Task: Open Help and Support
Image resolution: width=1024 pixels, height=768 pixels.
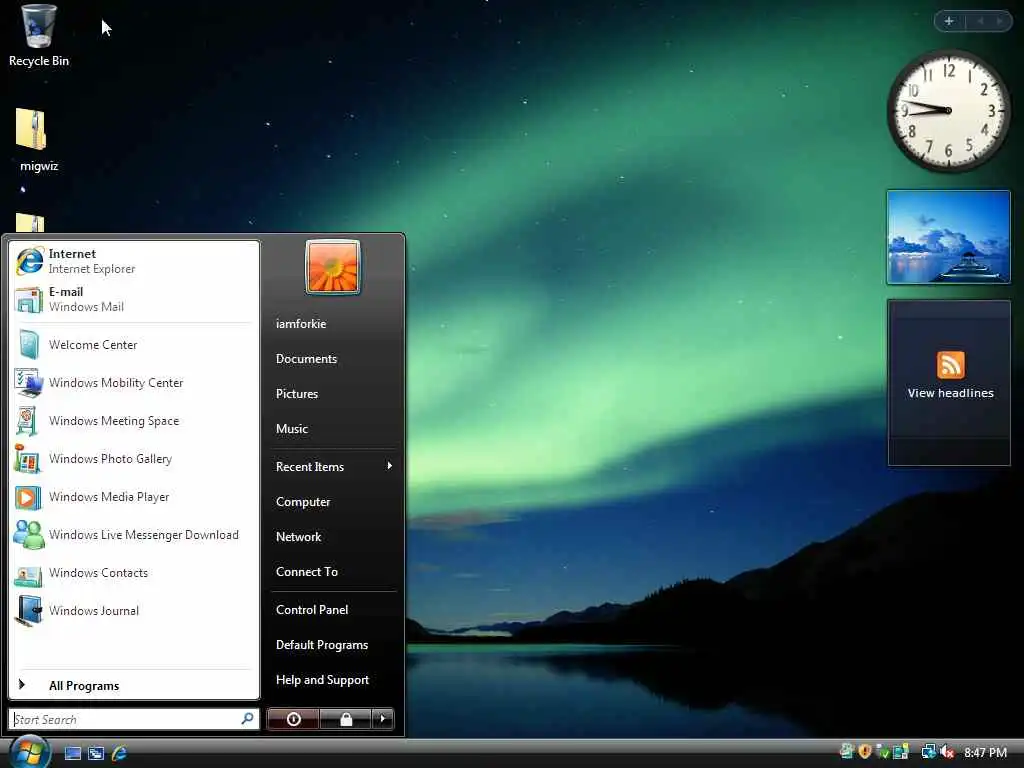Action: tap(333, 680)
